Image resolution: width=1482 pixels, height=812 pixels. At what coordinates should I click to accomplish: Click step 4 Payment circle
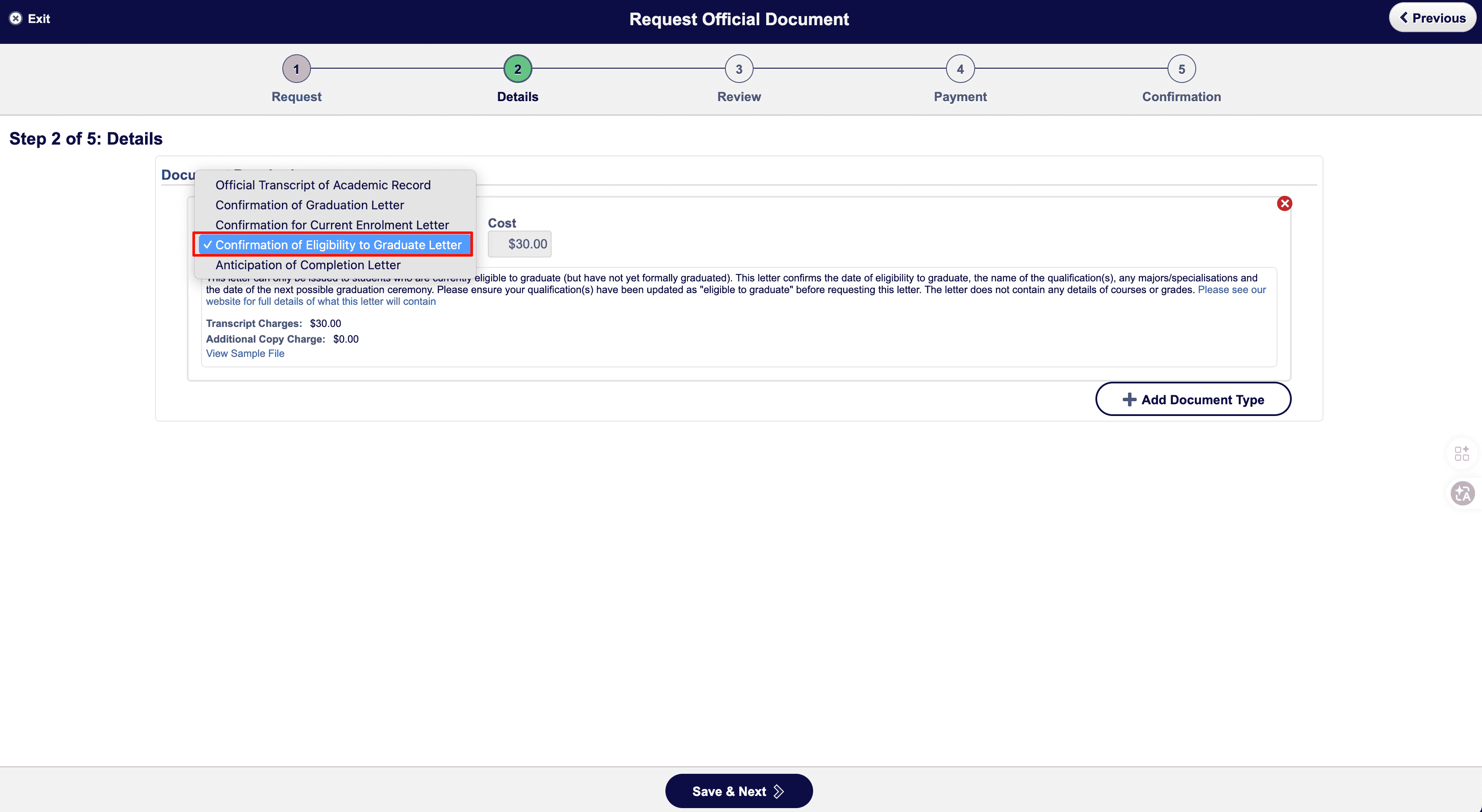(959, 69)
